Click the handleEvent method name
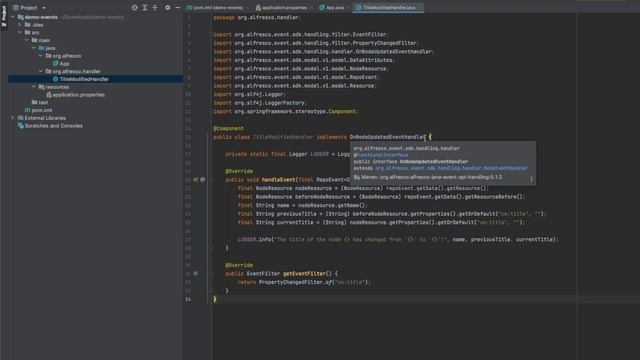Screen dimensions: 640x360 pos(278,180)
